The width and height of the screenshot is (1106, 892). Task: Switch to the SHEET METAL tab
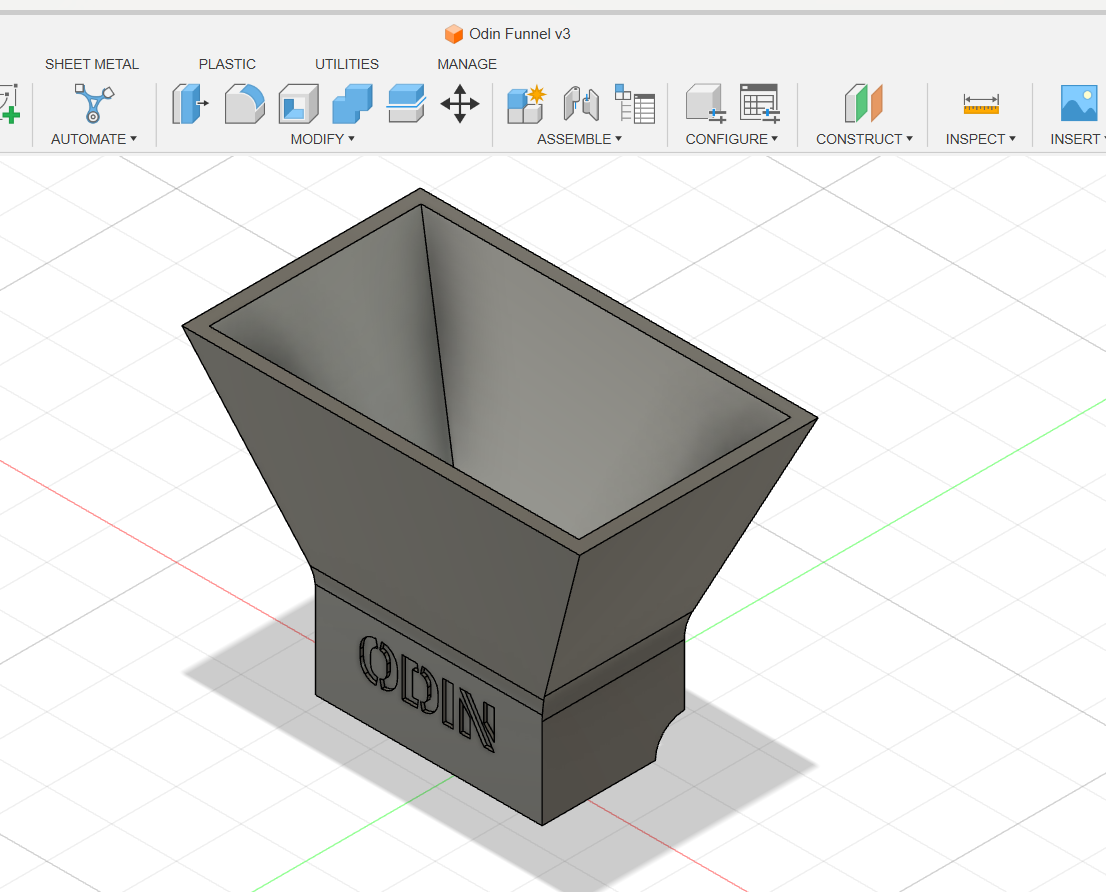(92, 64)
